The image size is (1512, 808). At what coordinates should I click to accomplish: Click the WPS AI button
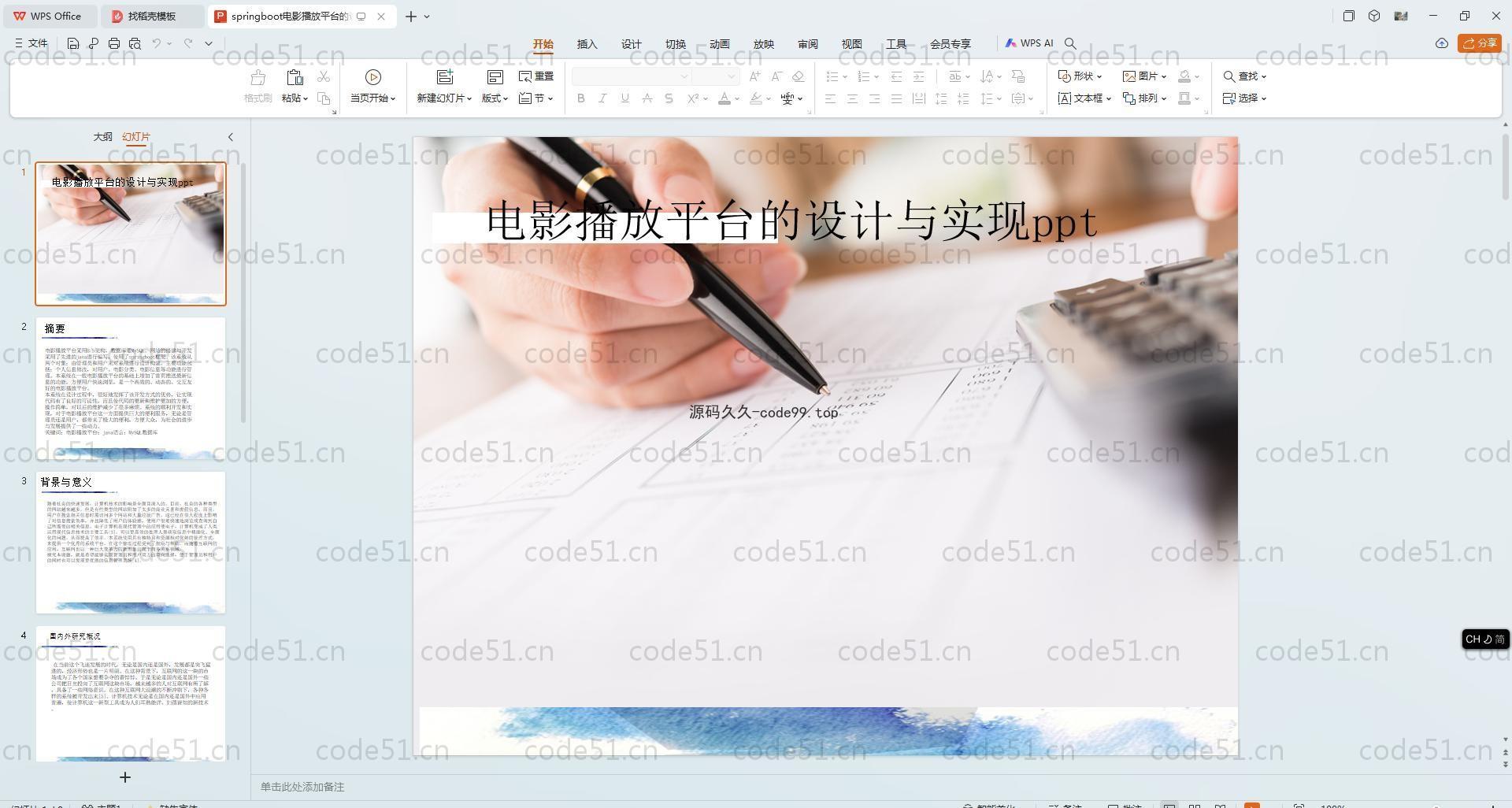point(1029,43)
